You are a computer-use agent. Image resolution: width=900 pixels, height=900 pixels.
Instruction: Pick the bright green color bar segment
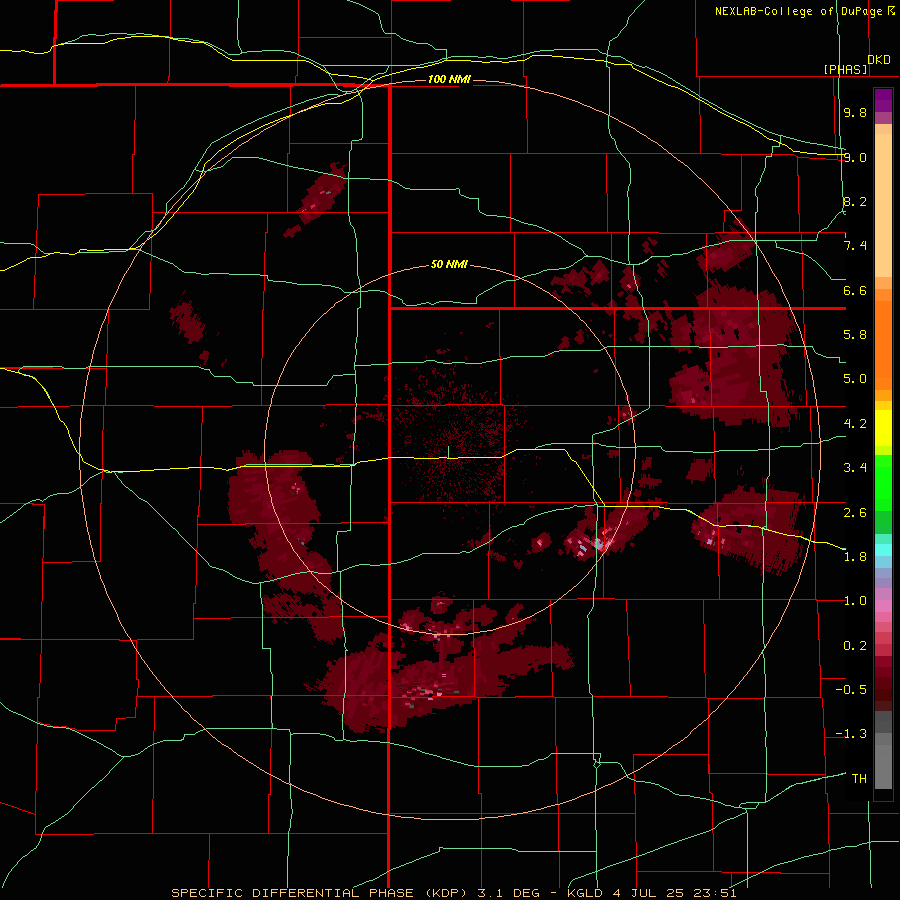[883, 483]
